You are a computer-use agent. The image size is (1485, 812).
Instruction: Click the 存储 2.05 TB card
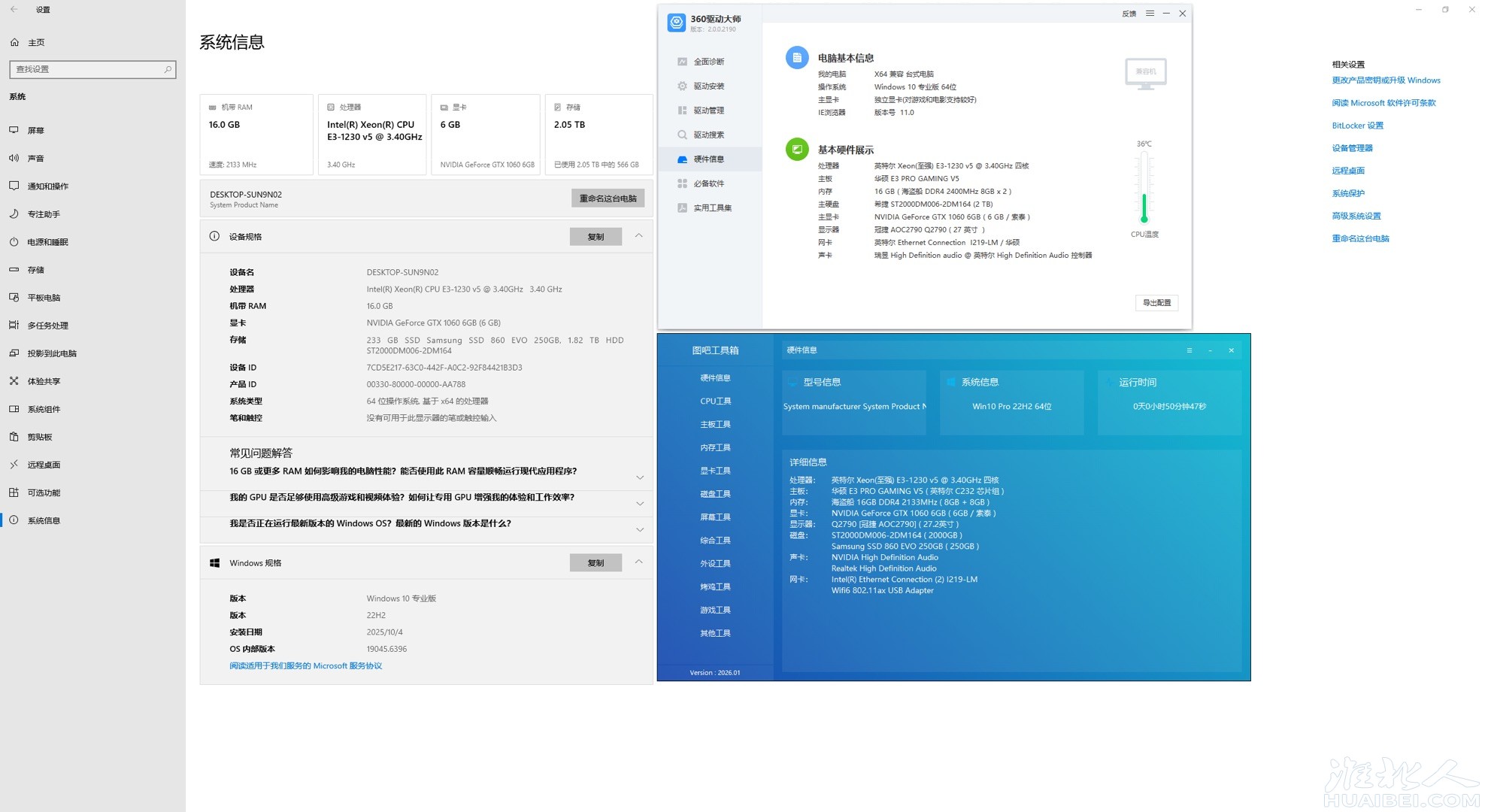pos(599,135)
